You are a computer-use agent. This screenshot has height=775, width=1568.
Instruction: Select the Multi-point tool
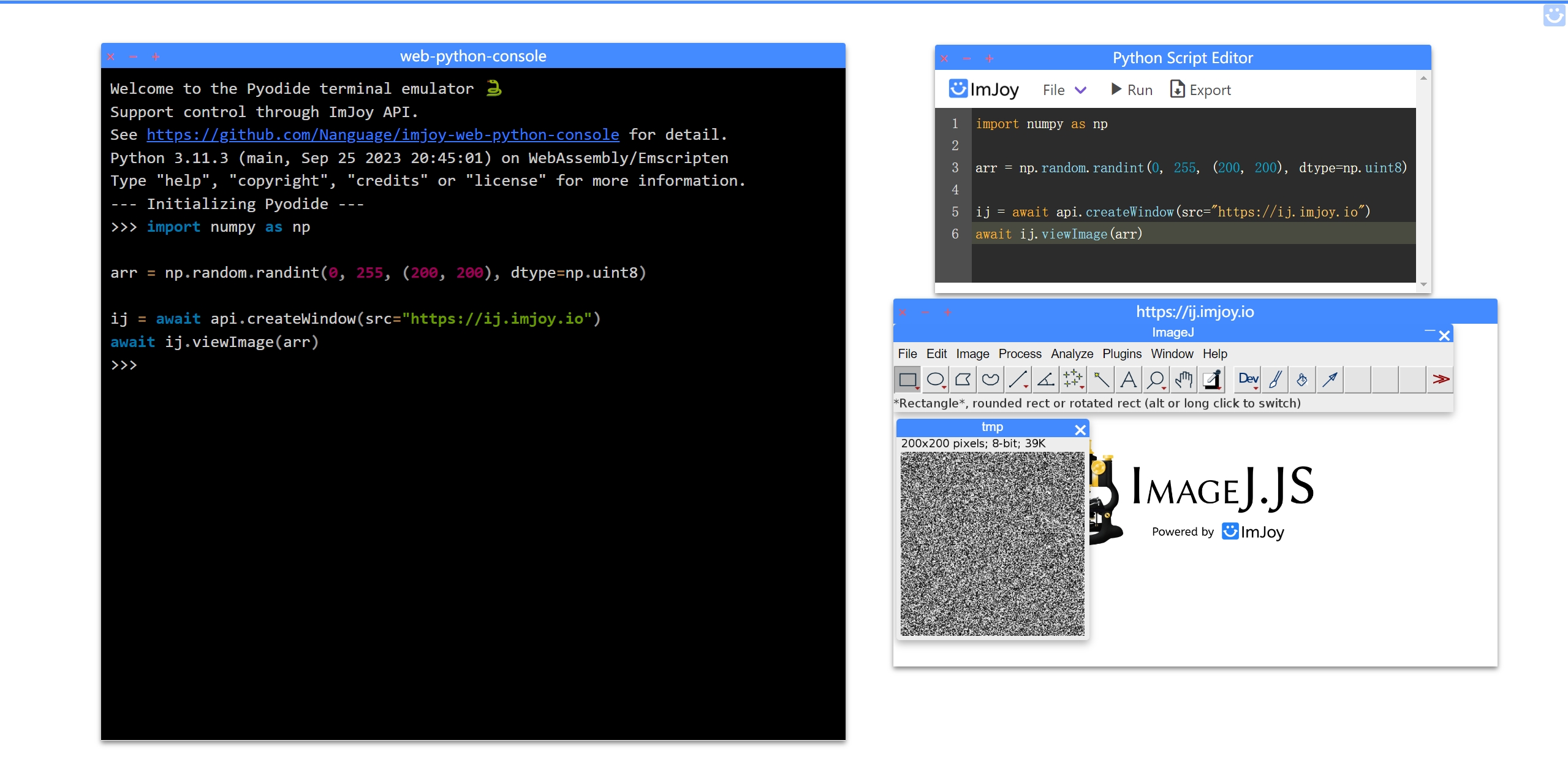click(1073, 380)
